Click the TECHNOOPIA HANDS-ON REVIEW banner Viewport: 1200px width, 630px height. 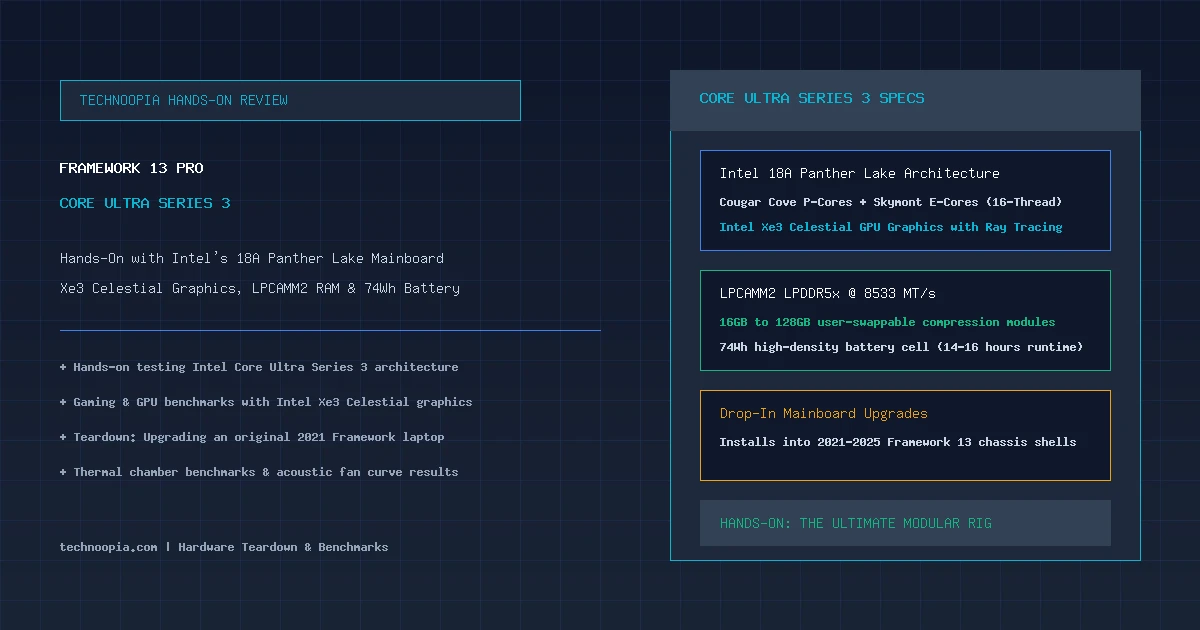[x=290, y=100]
